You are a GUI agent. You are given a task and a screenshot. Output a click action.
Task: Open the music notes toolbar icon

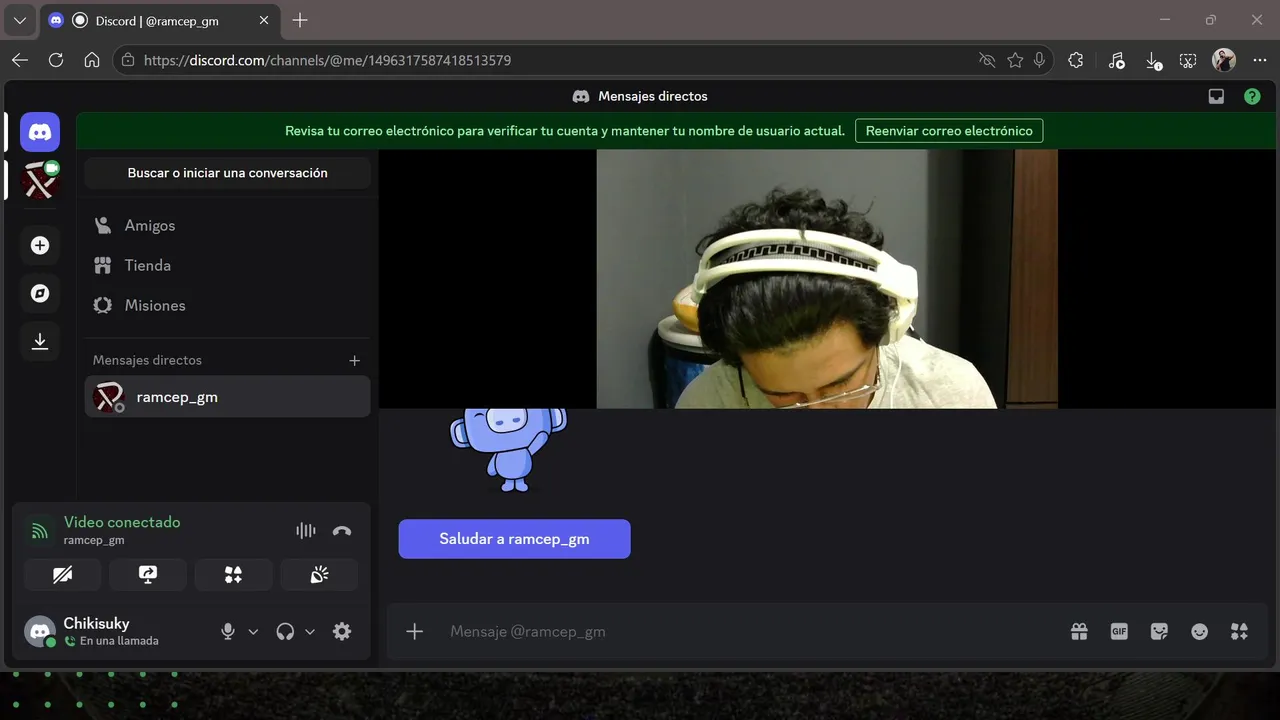pos(1117,60)
